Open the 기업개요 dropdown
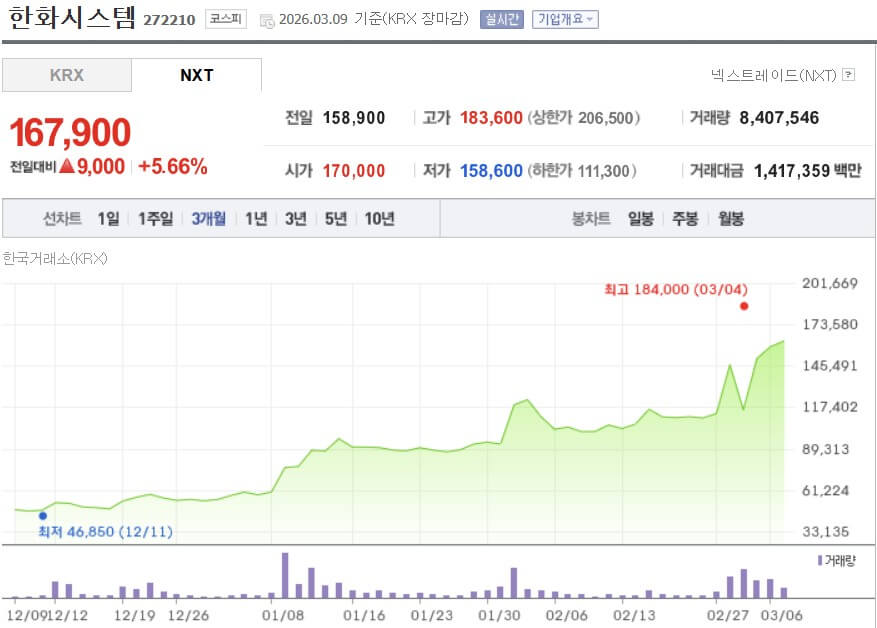 (x=565, y=19)
